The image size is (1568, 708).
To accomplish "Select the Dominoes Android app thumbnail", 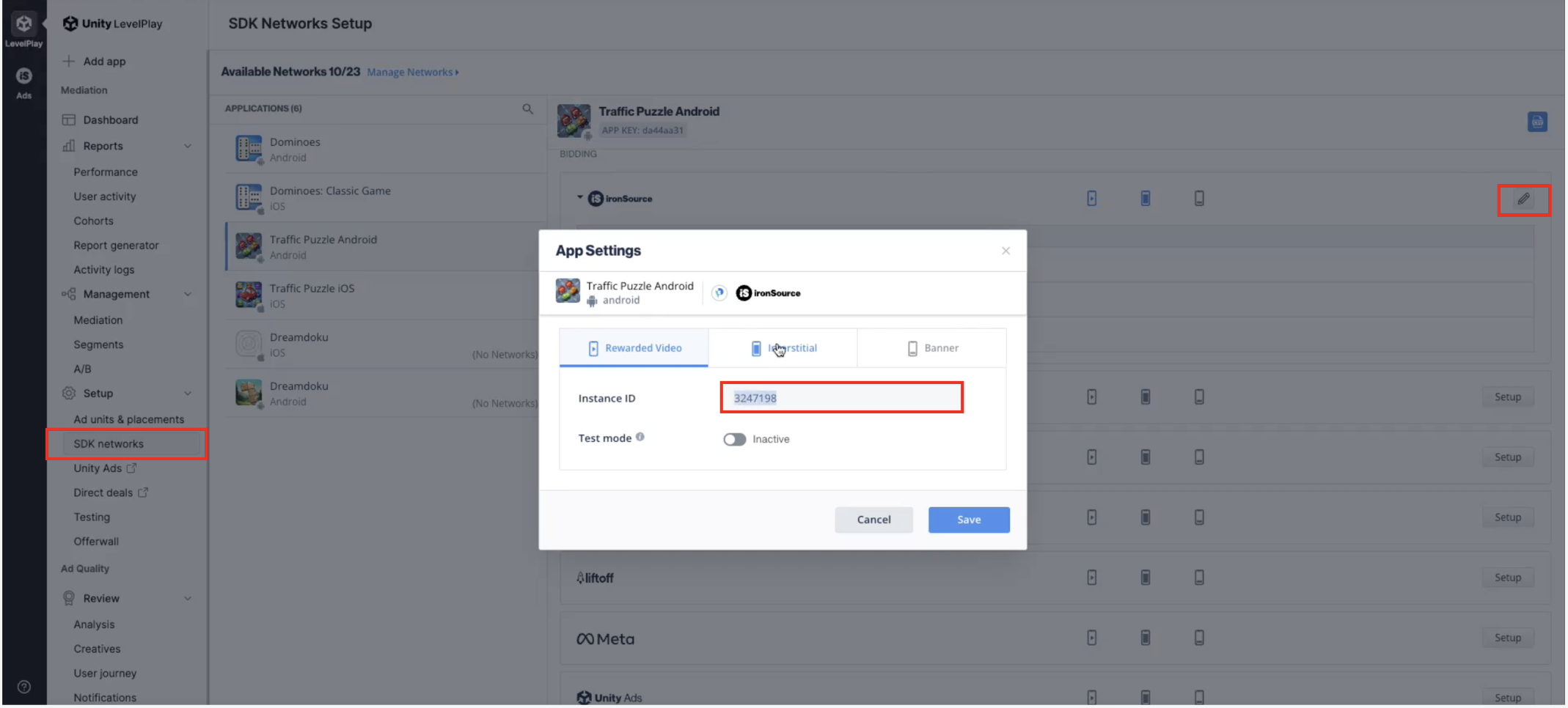I will tap(249, 149).
